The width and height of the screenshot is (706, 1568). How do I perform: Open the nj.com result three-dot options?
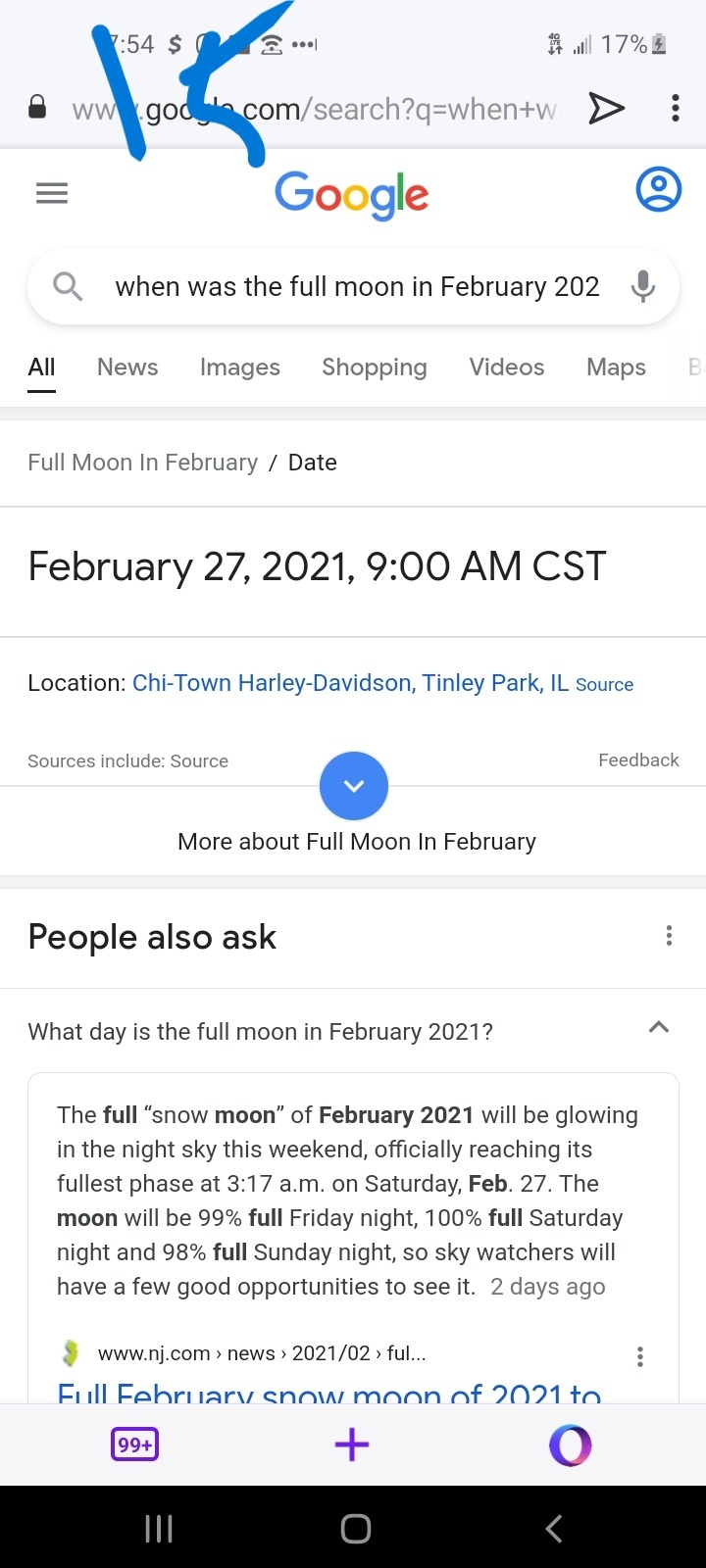[x=639, y=1356]
